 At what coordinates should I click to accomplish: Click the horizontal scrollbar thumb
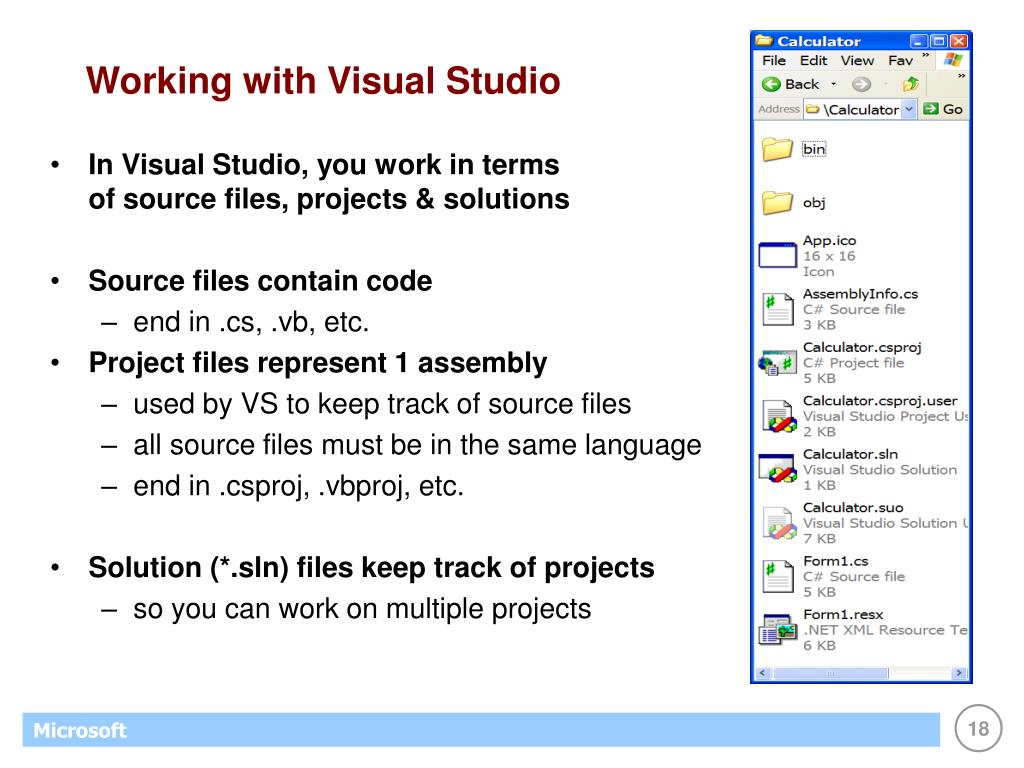click(831, 673)
